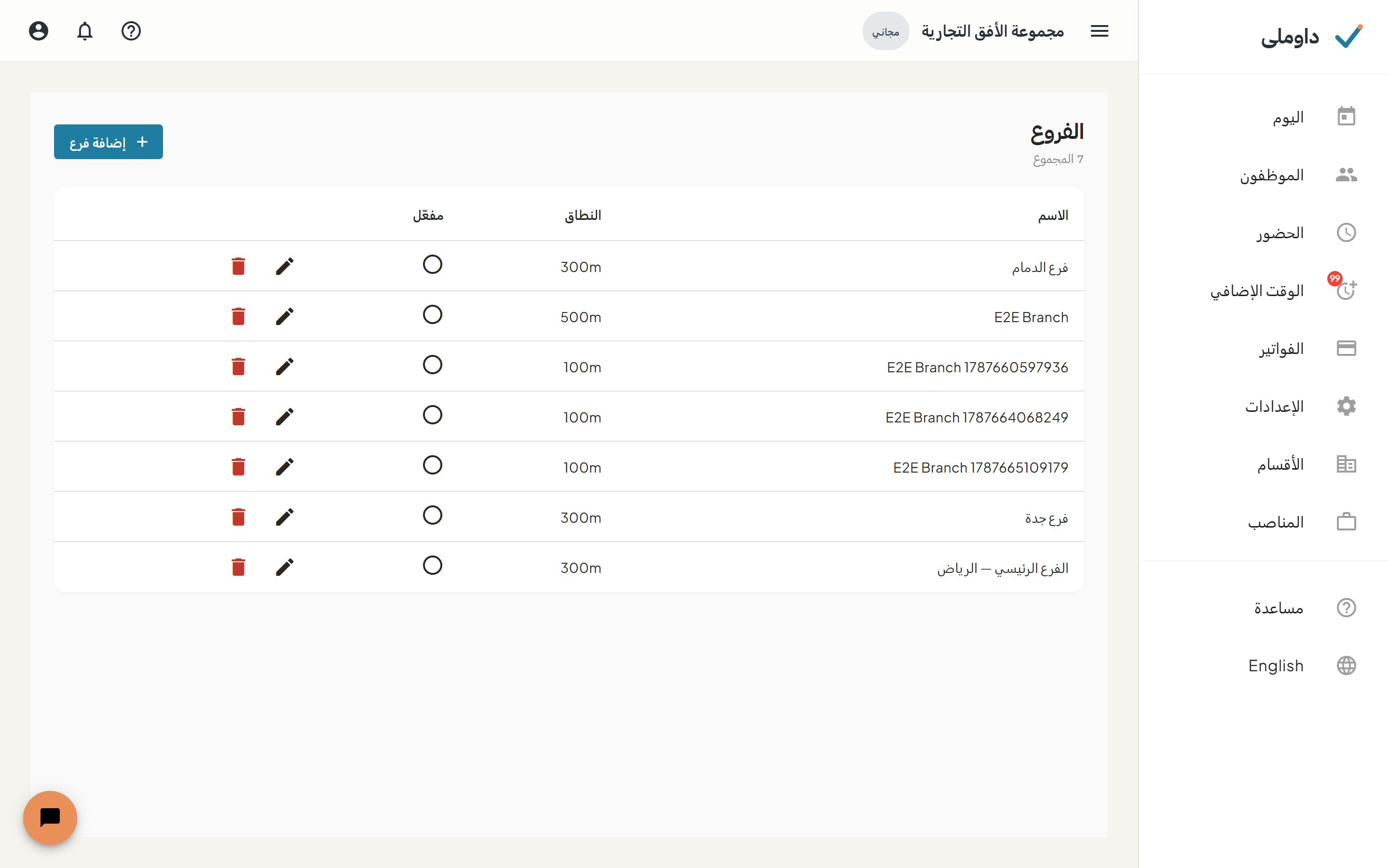Switch language to English
1389x868 pixels.
(1264, 665)
